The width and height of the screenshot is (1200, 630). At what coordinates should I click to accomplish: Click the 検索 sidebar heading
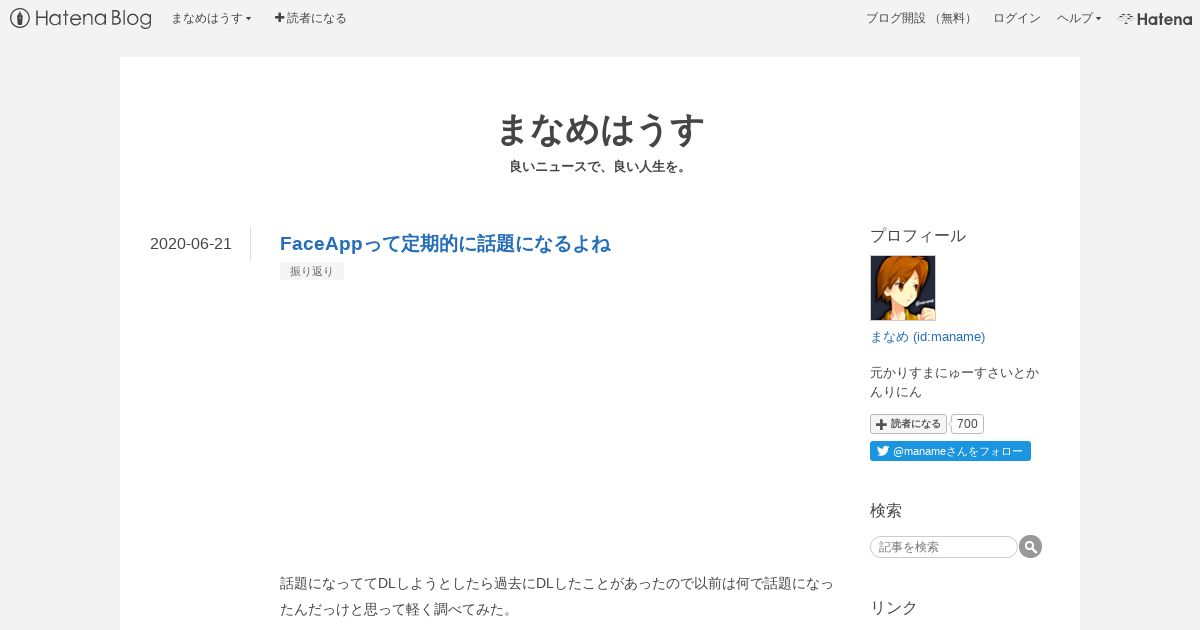(886, 511)
